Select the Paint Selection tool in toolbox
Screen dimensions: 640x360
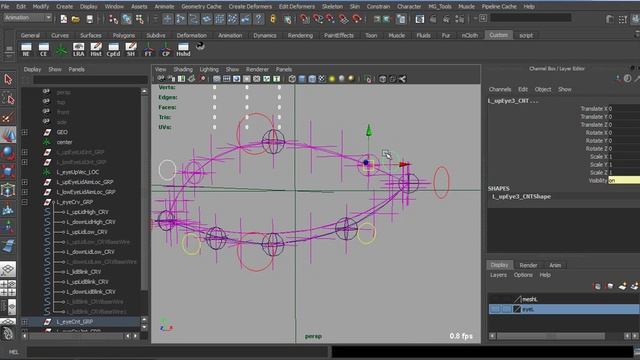[x=8, y=118]
